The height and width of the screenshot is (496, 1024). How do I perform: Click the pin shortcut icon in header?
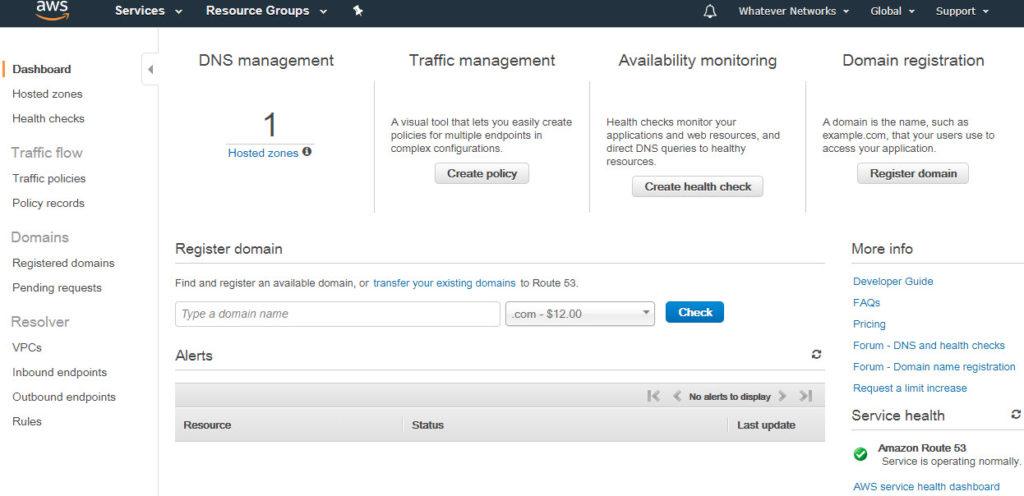click(358, 10)
